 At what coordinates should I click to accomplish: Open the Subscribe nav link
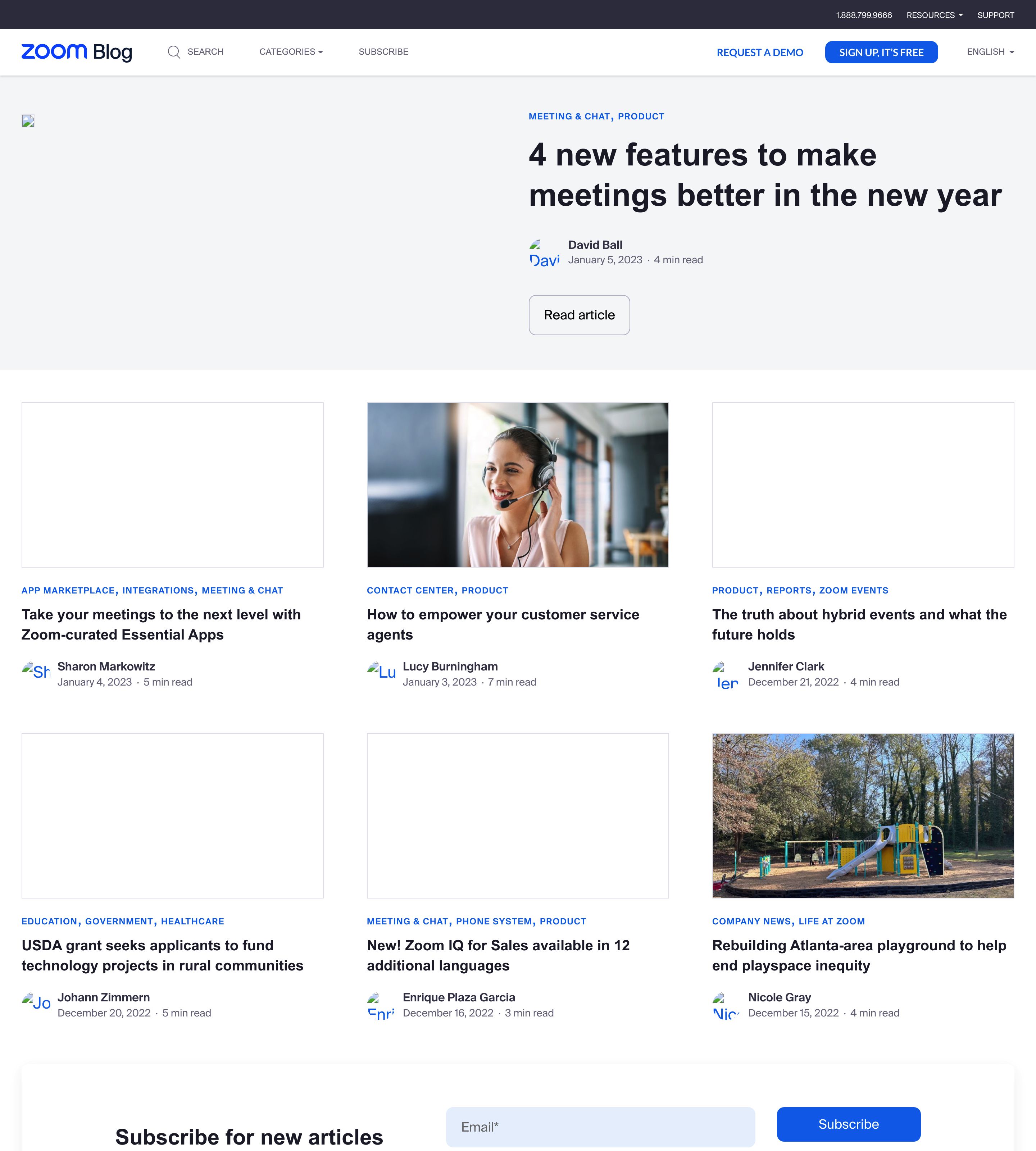point(383,52)
